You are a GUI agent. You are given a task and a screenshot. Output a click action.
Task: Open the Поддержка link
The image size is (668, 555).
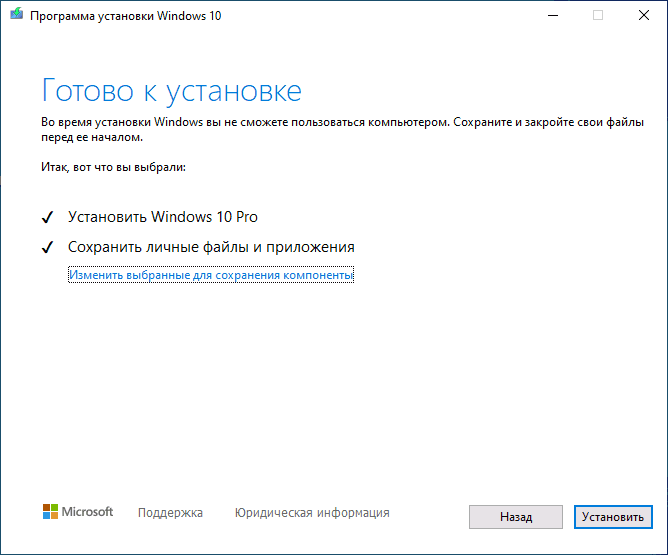[x=170, y=512]
